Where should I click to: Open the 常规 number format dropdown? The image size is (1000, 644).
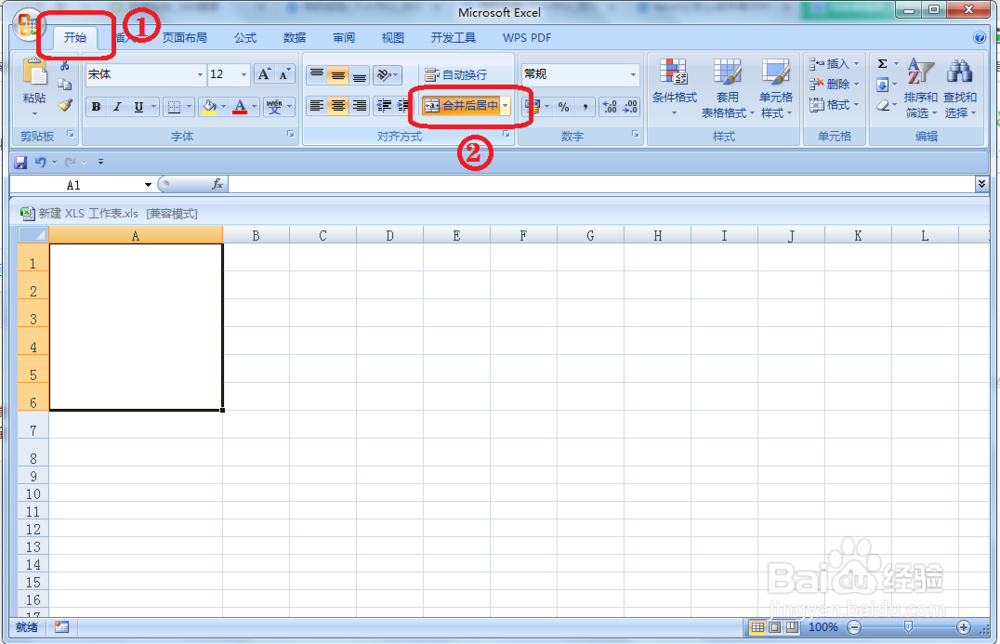(633, 75)
